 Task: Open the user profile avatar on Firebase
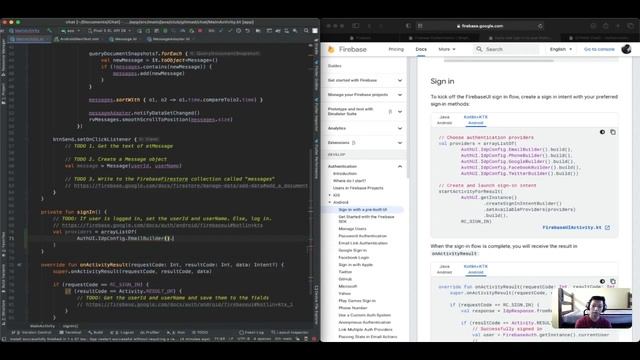626,49
